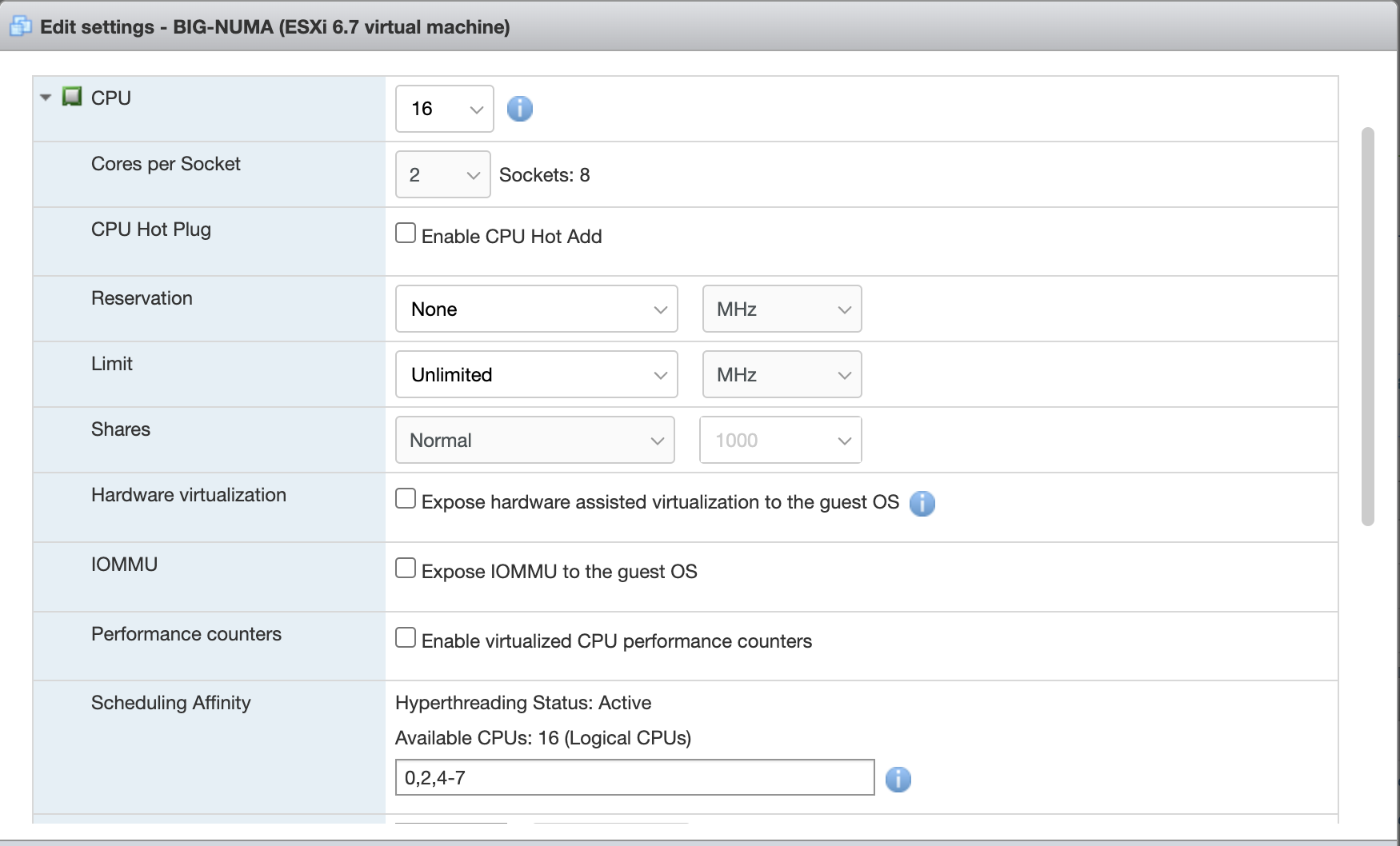Click the green CPU device icon
Image resolution: width=1400 pixels, height=846 pixels.
[x=72, y=98]
